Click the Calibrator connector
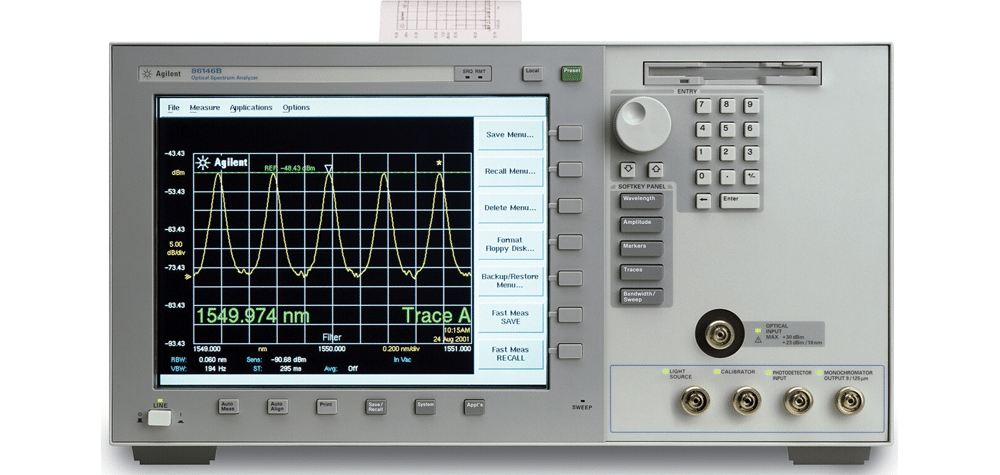 click(746, 400)
